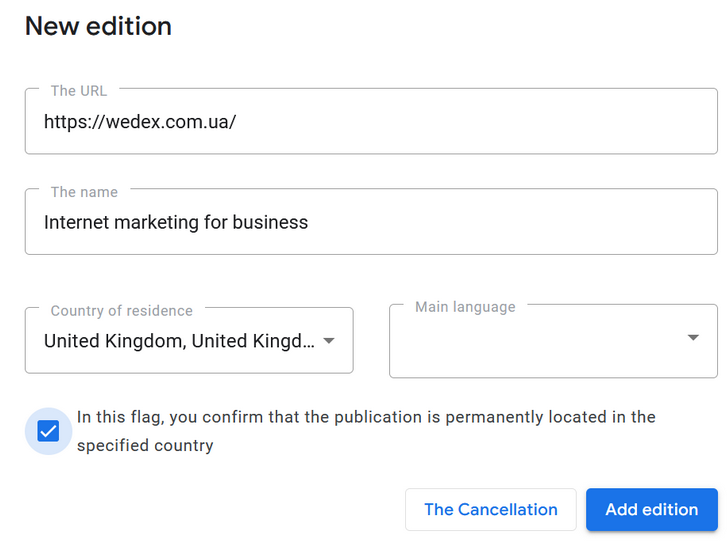The image size is (728, 548).
Task: Click the words 'specified country' in confirmation
Action: point(145,445)
